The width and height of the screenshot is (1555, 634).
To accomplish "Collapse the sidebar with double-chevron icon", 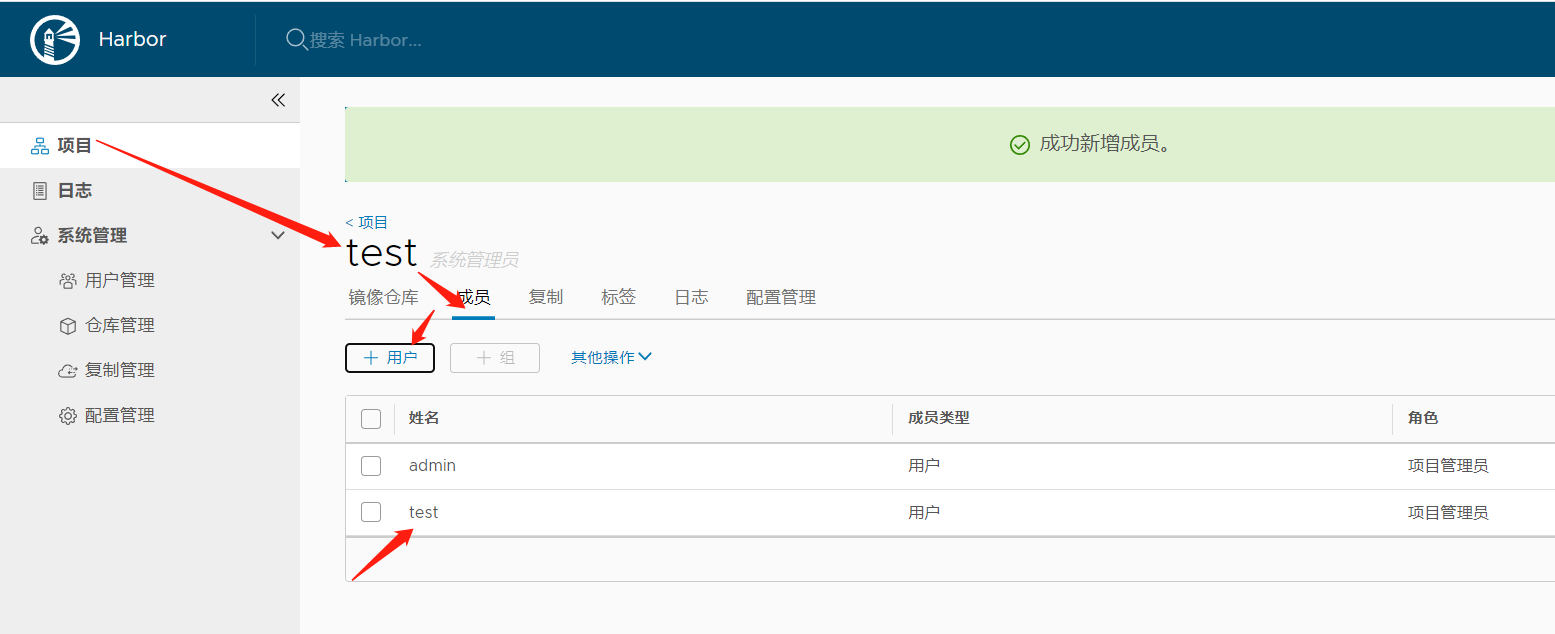I will [278, 100].
